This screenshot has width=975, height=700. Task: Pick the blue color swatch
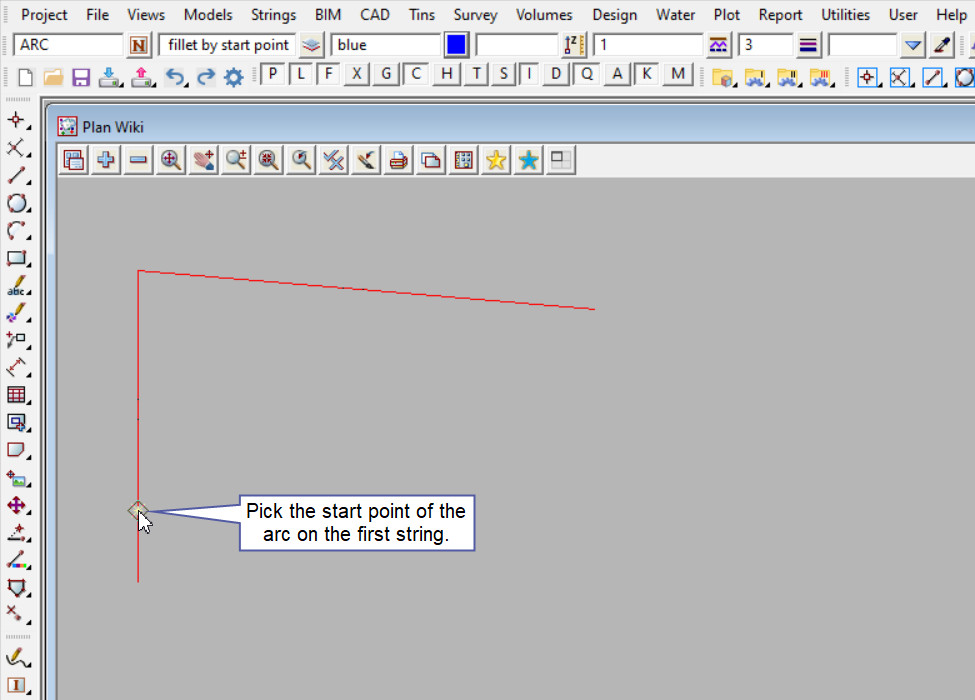tap(456, 45)
